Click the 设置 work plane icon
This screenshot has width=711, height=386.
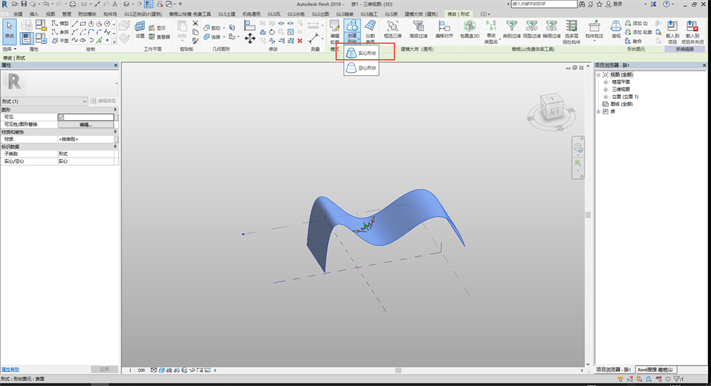[140, 30]
